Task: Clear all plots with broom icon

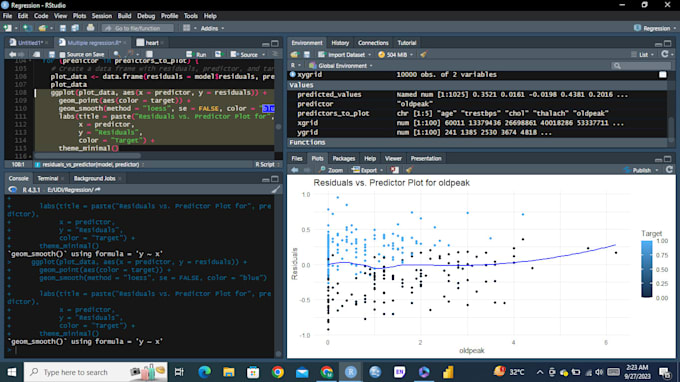Action: (409, 170)
